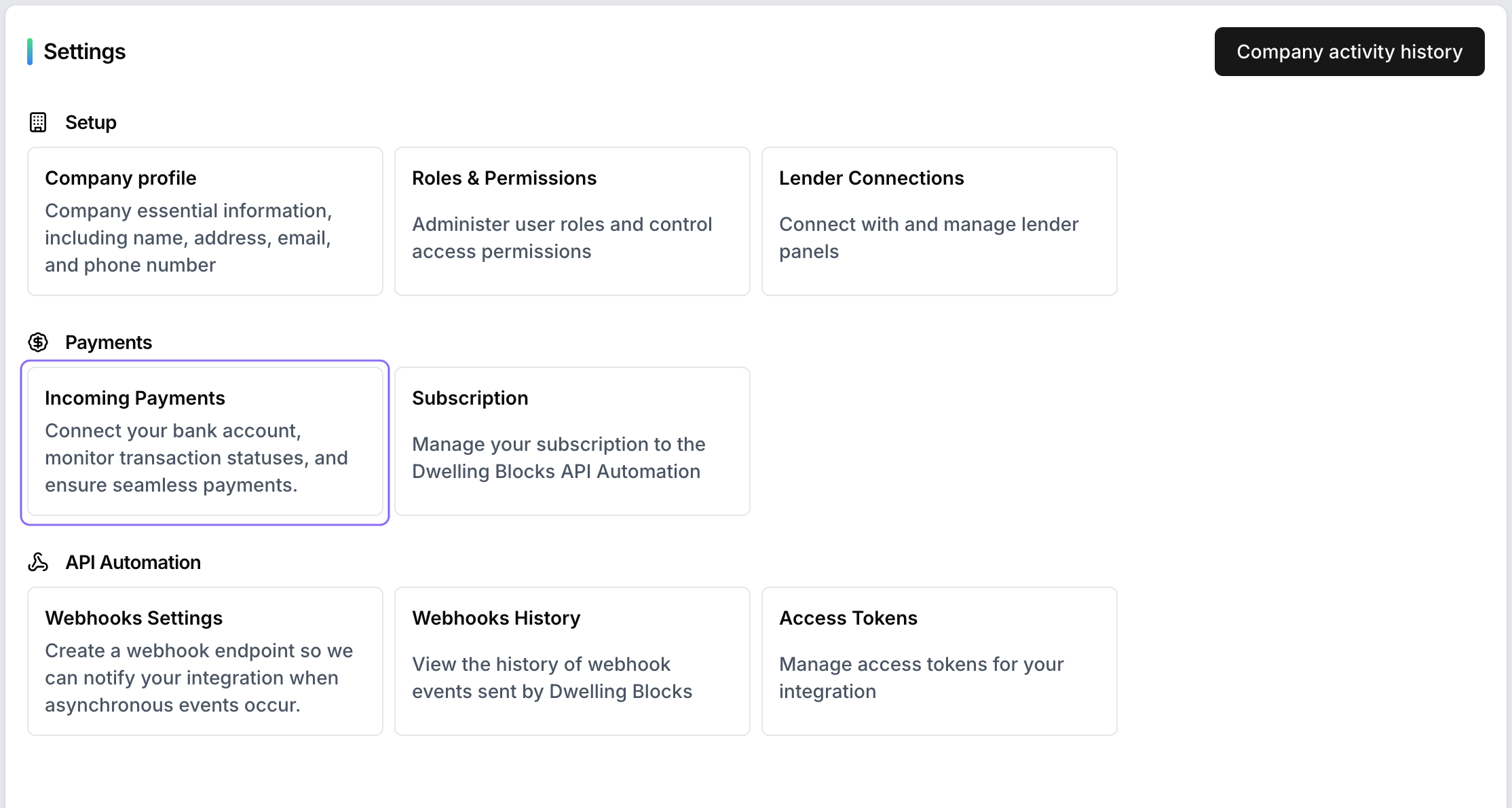Click the colored bar beside Settings title
1512x808 pixels.
tap(30, 52)
